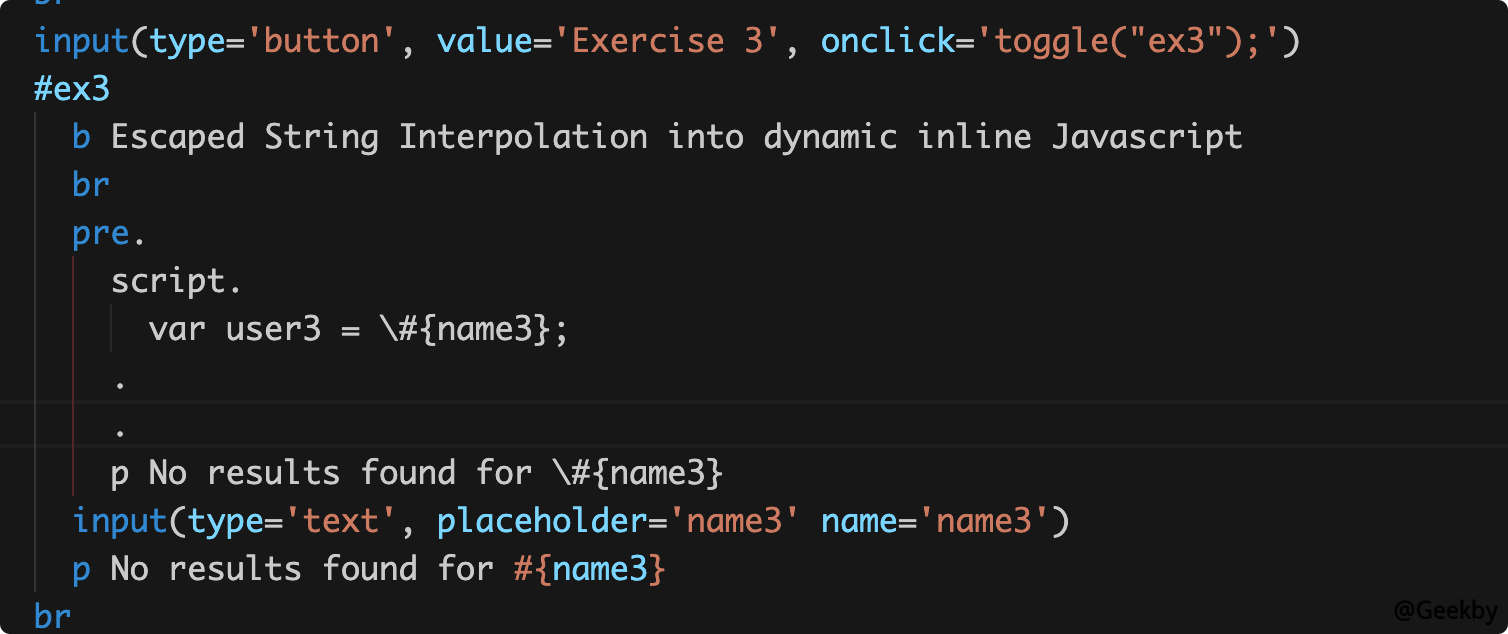Screen dimensions: 1508x634
Task: Click the #ex3 id selector line
Action: point(72,89)
